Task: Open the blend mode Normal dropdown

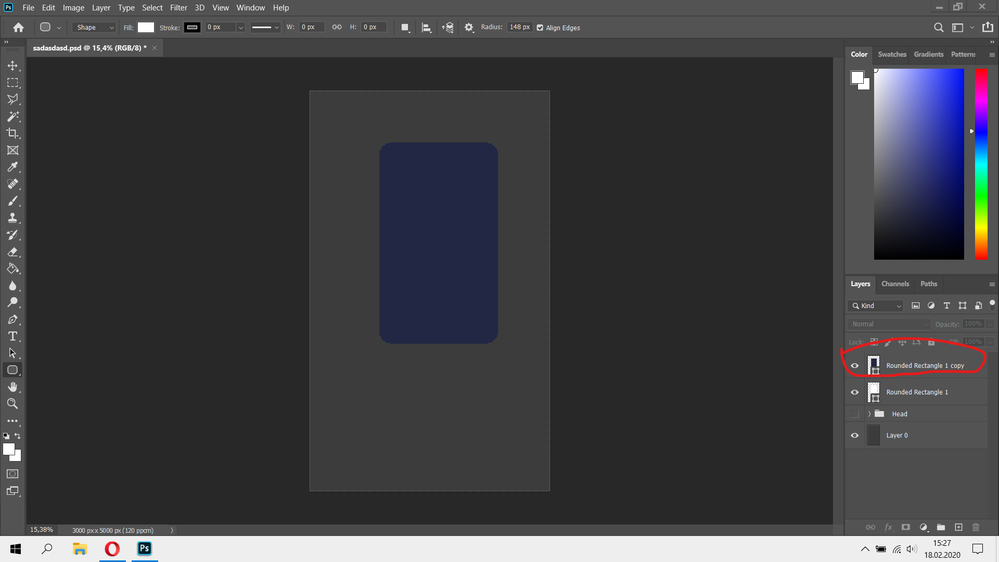Action: (x=889, y=324)
